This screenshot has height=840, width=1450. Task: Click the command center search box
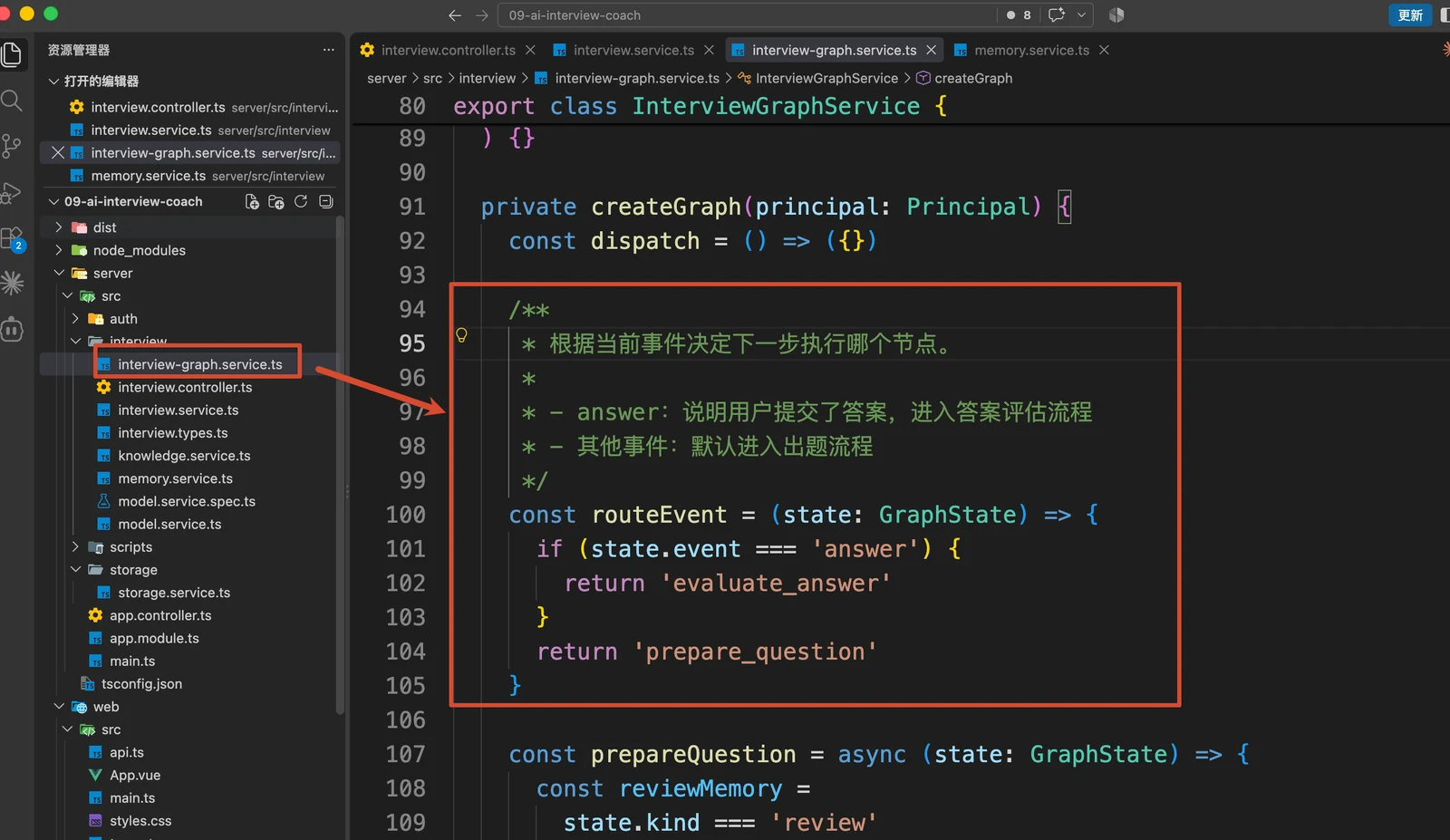(x=748, y=15)
